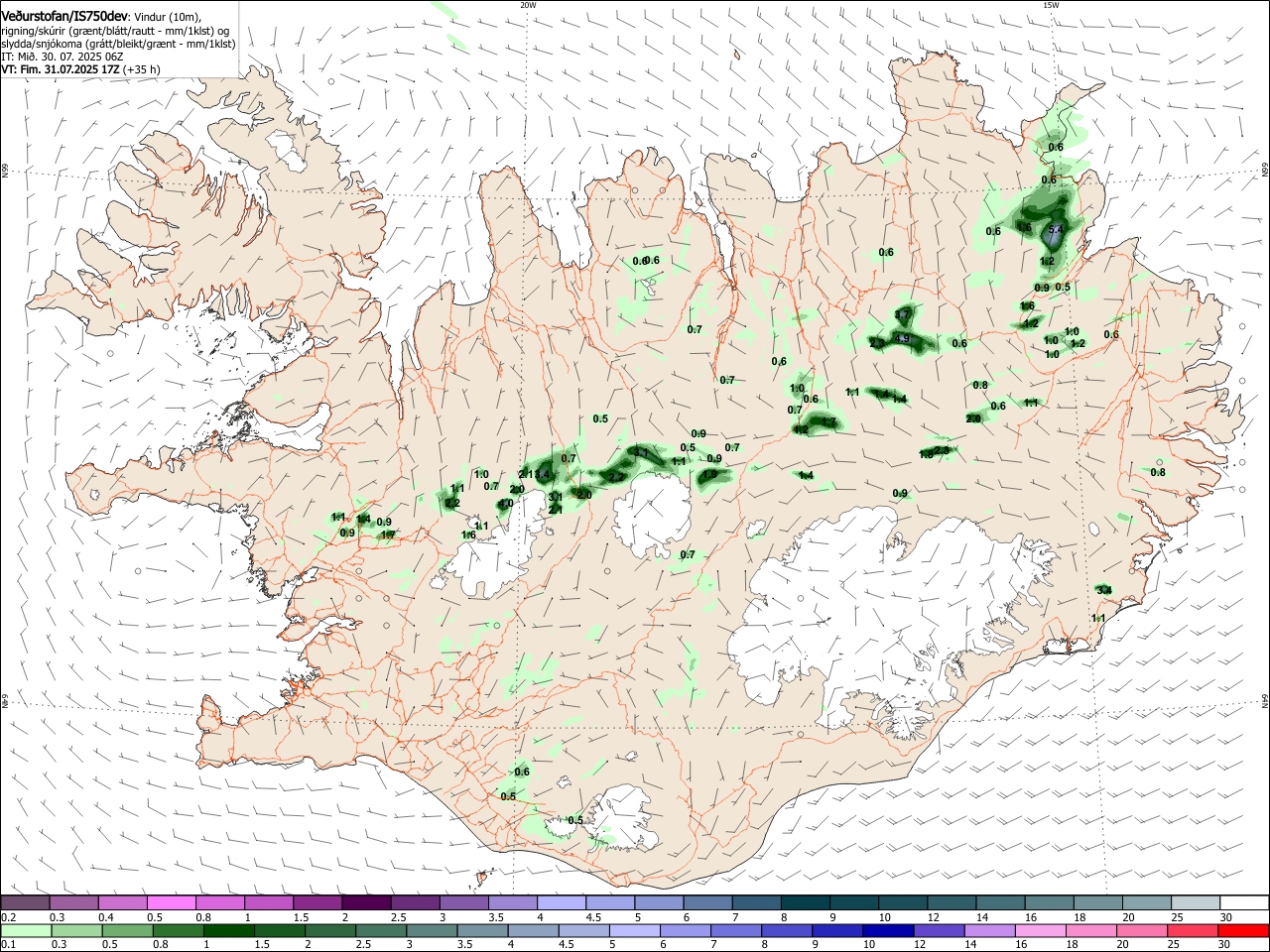Screen dimensions: 1270x952
Task: Click the dark green swatch labeled 1 in lower legend
Action: (228, 931)
